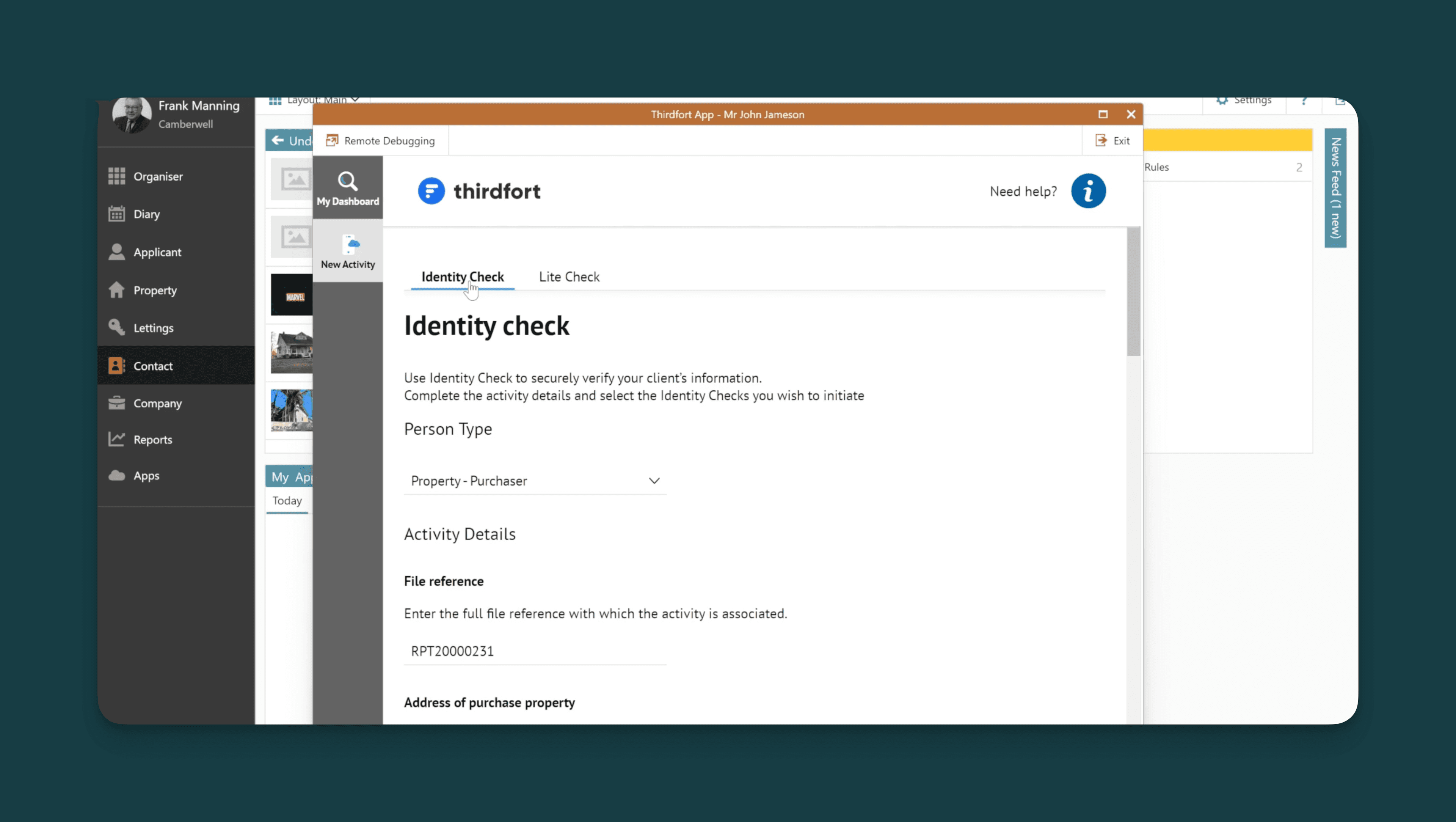Open the Apps cloud section
The height and width of the screenshot is (822, 1456).
176,475
